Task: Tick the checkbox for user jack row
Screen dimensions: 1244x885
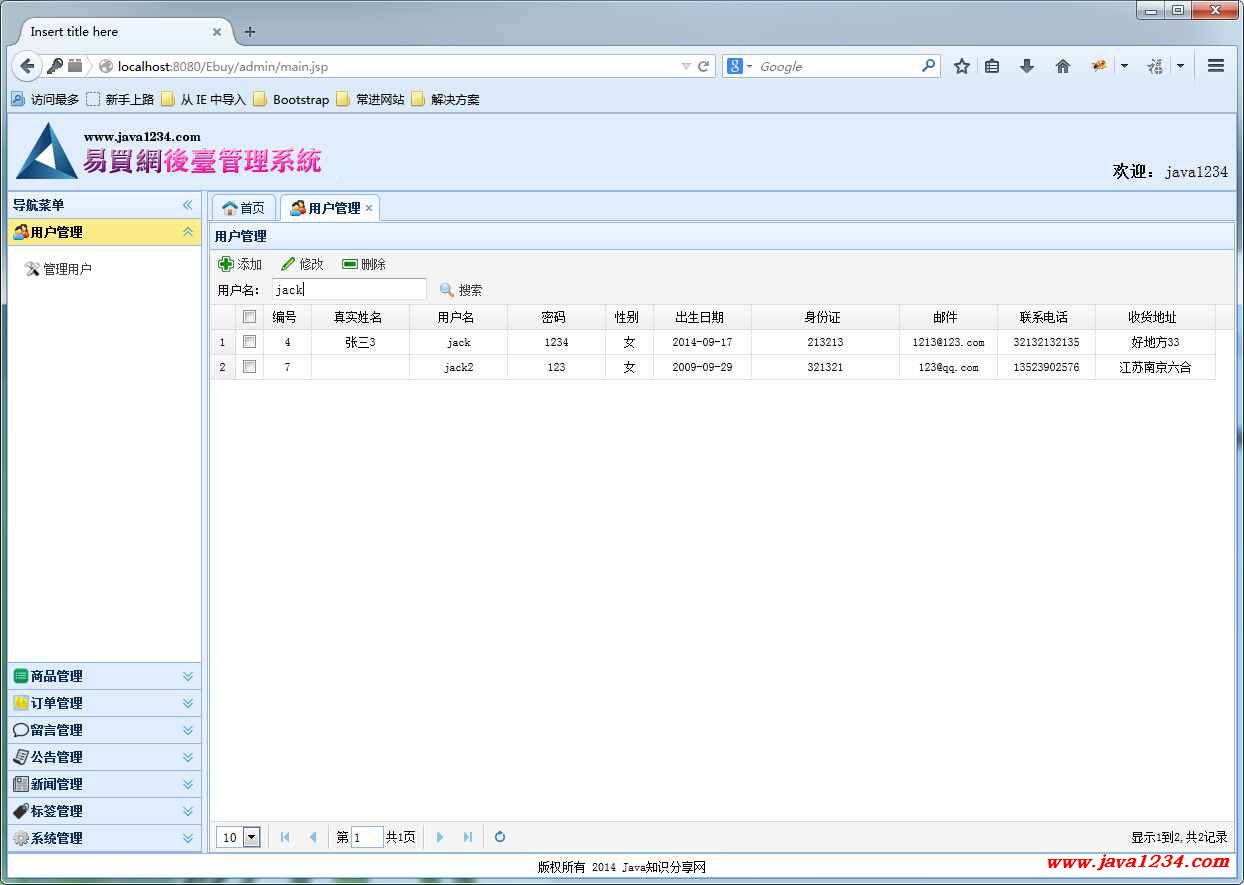Action: coord(250,342)
